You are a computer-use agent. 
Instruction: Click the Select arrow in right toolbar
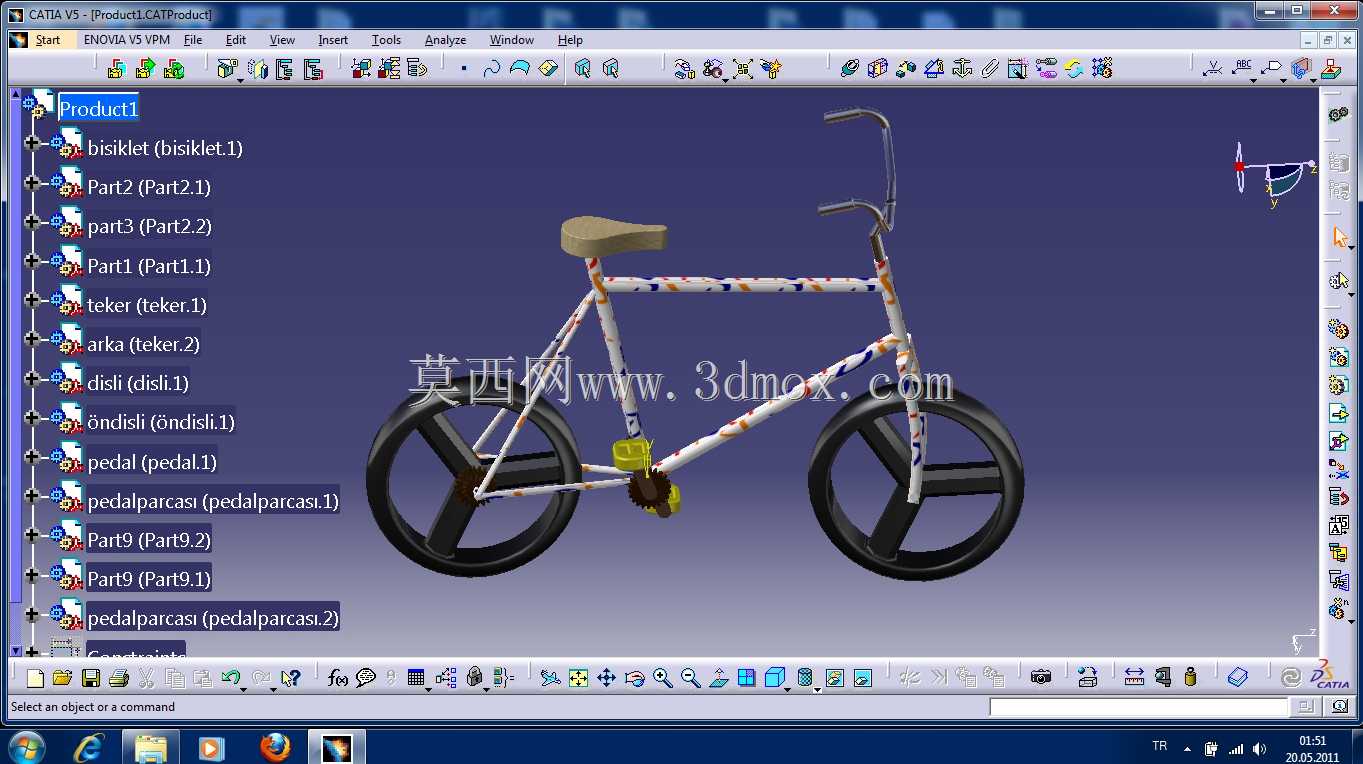1339,237
